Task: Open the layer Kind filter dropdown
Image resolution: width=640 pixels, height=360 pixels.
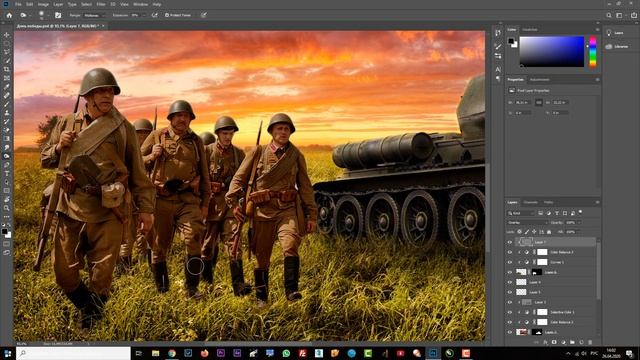Action: [x=520, y=213]
